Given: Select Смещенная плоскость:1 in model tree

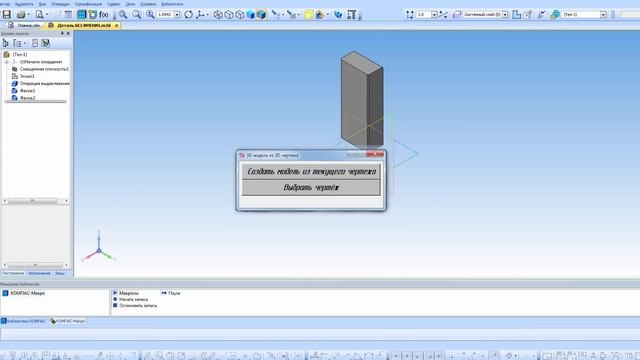Looking at the screenshot, I should 41,69.
